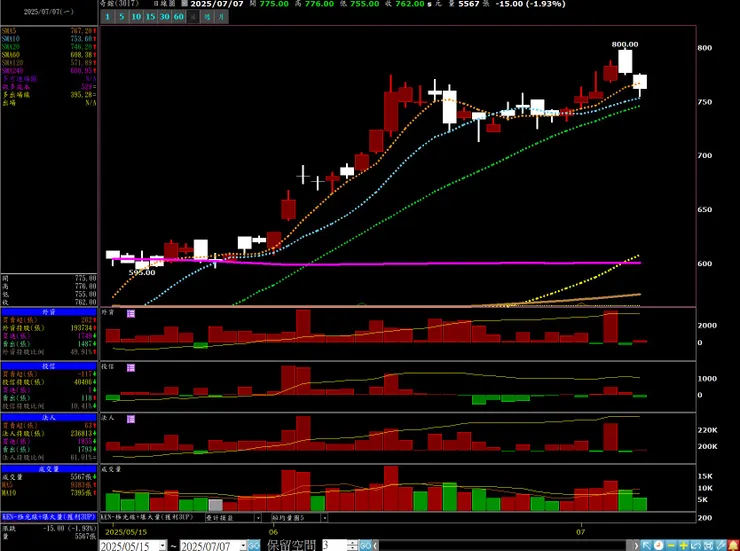
Task: Select the daily (日) chart button
Action: (193, 17)
